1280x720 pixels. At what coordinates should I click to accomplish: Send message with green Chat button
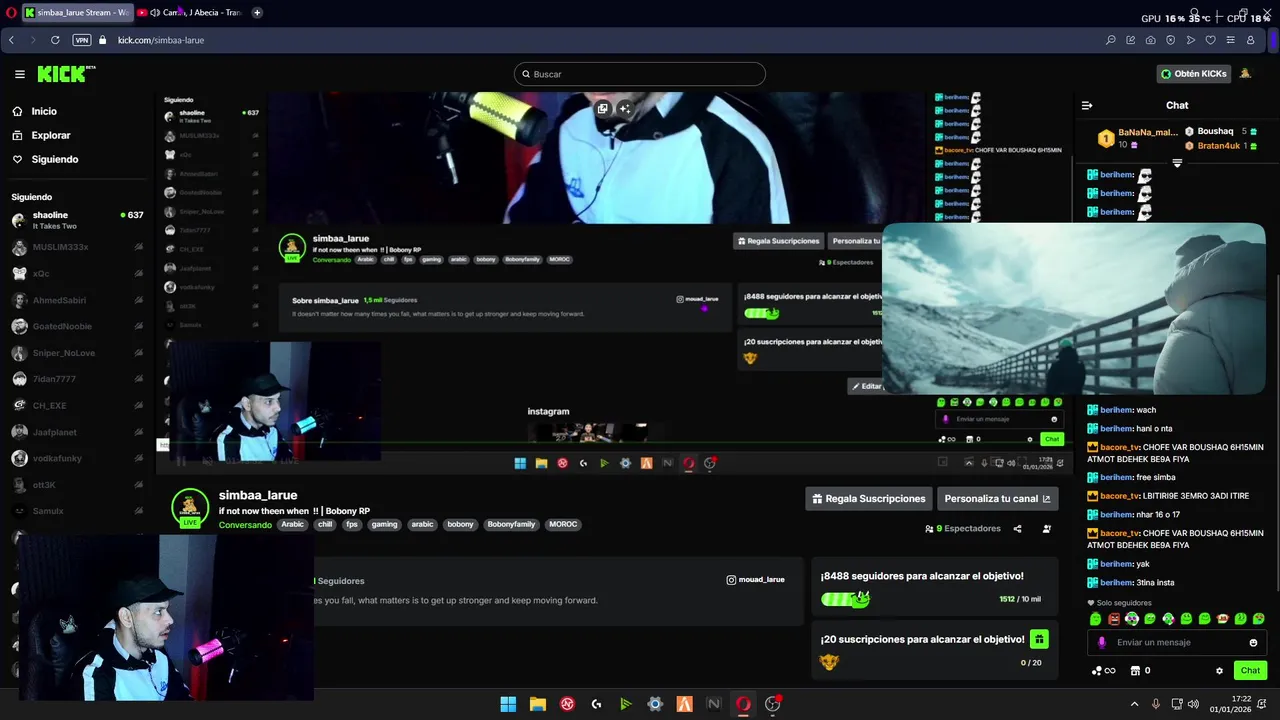[1250, 671]
